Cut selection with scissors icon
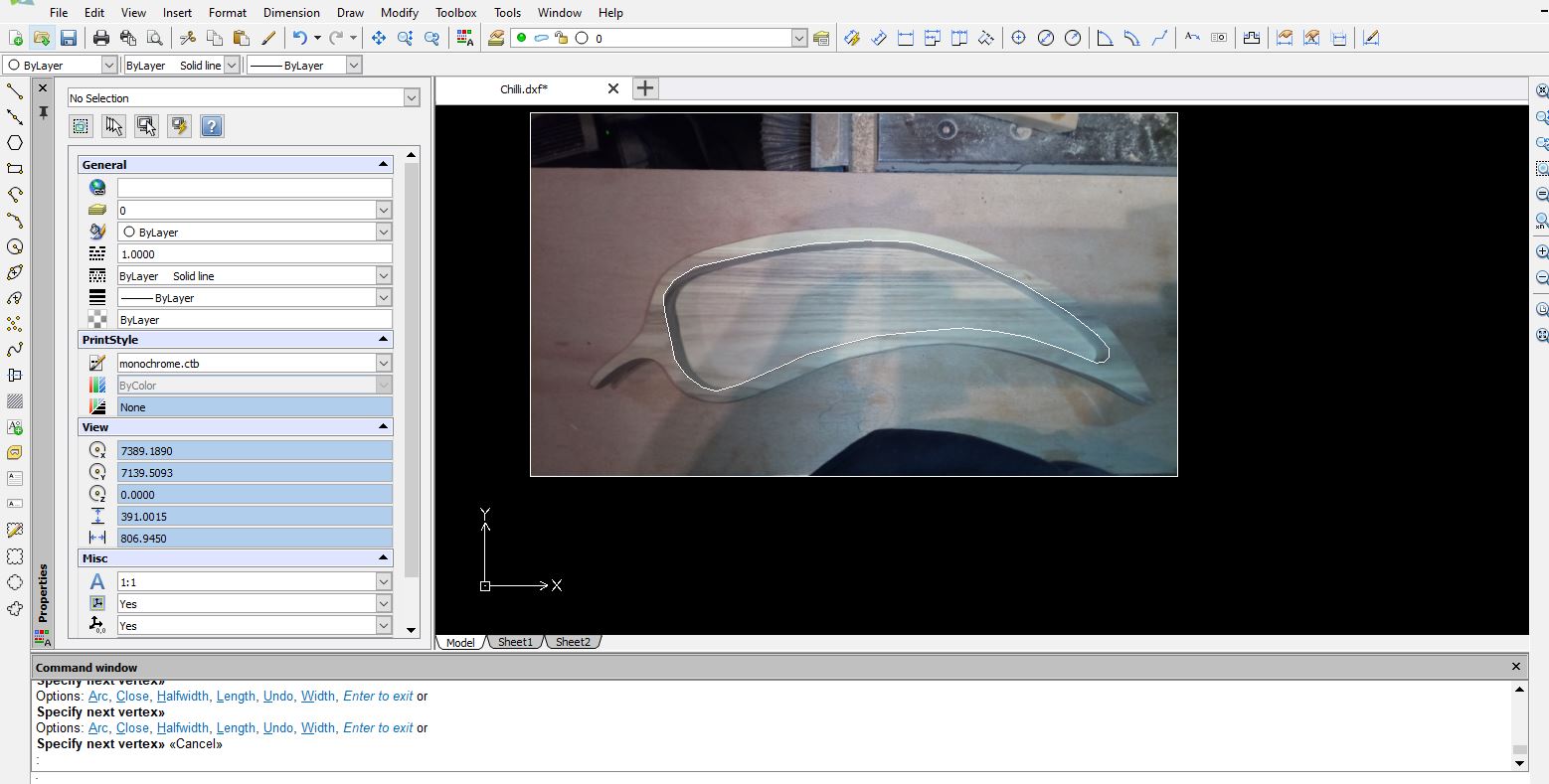 (x=188, y=38)
